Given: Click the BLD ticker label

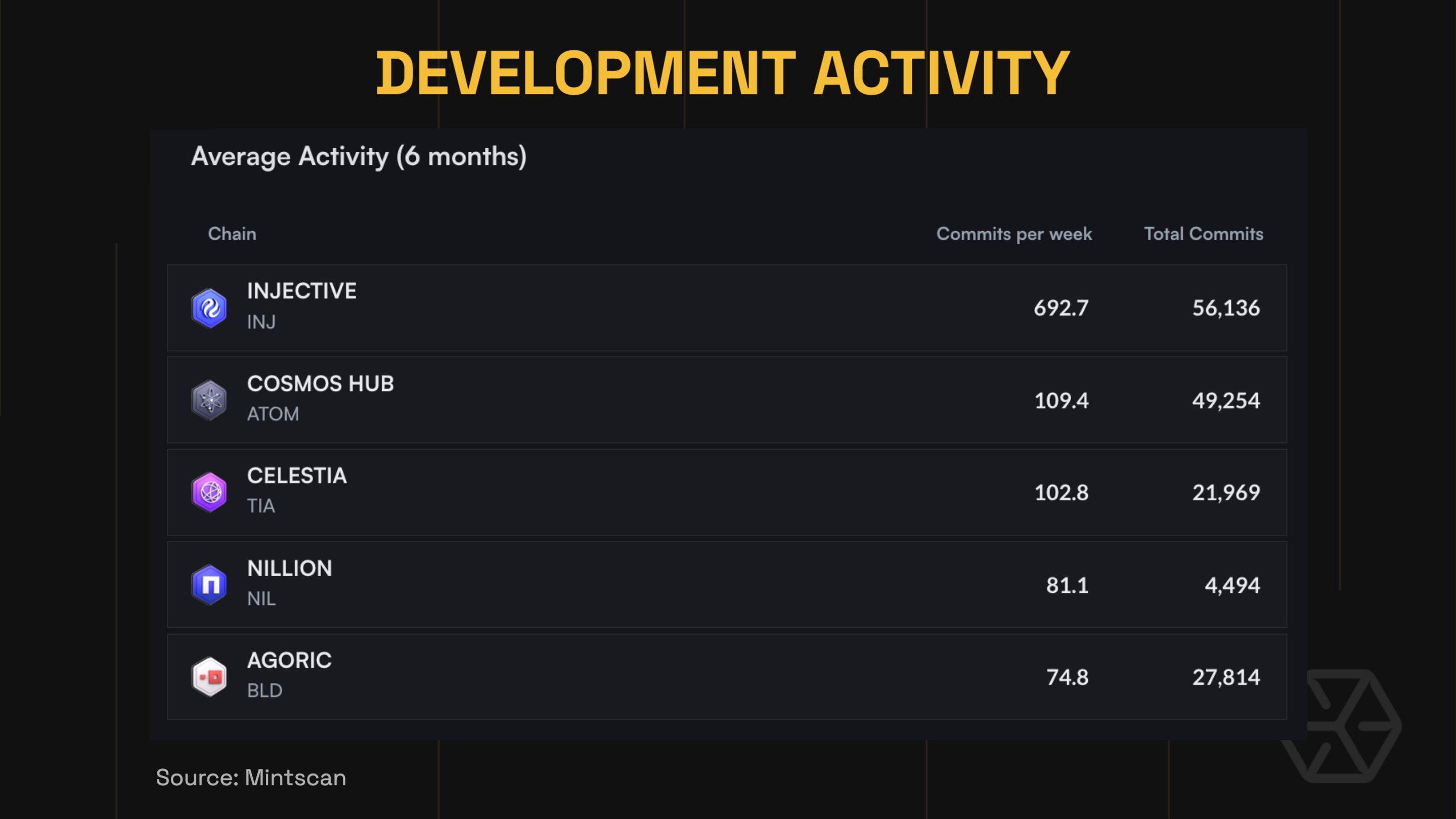Looking at the screenshot, I should click(264, 691).
